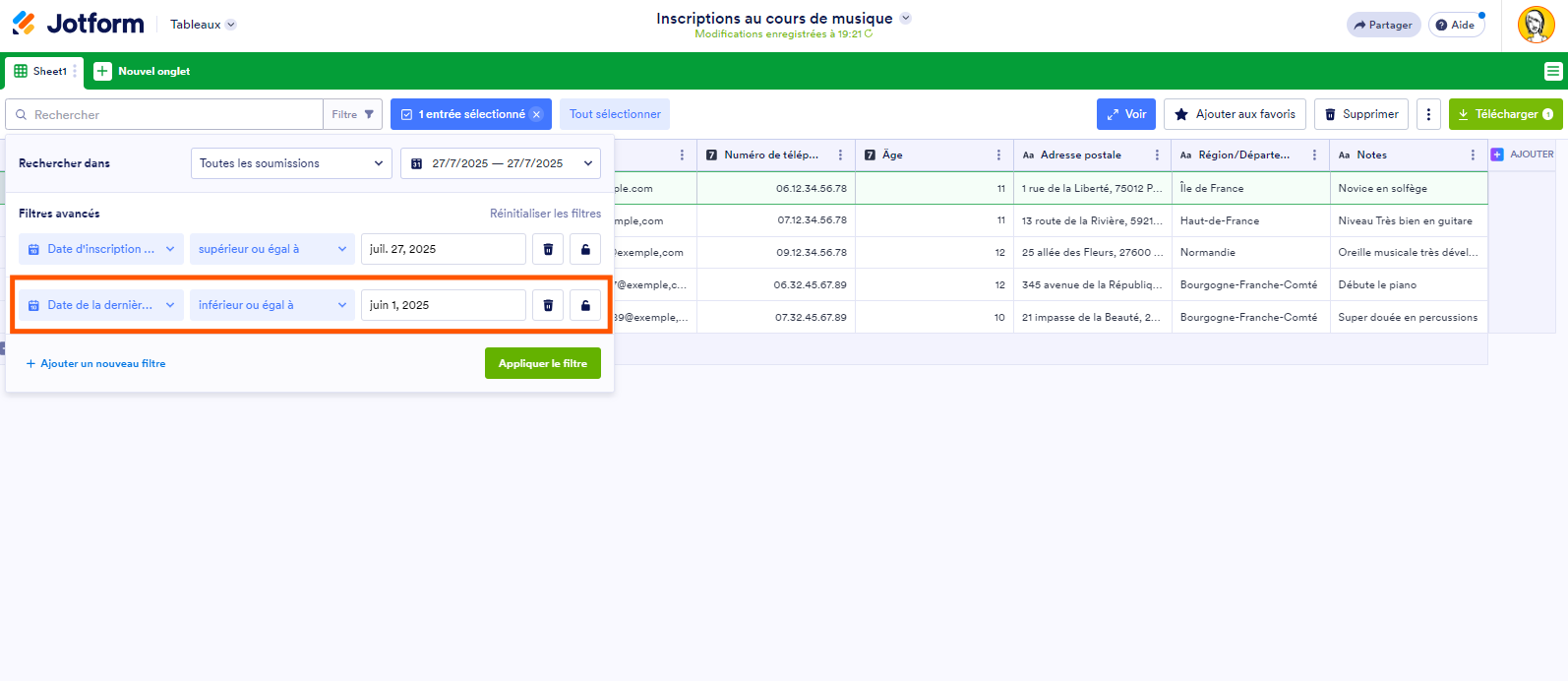Image resolution: width=1568 pixels, height=681 pixels.
Task: Click Ajouter un nouveau filtre link
Action: point(95,364)
